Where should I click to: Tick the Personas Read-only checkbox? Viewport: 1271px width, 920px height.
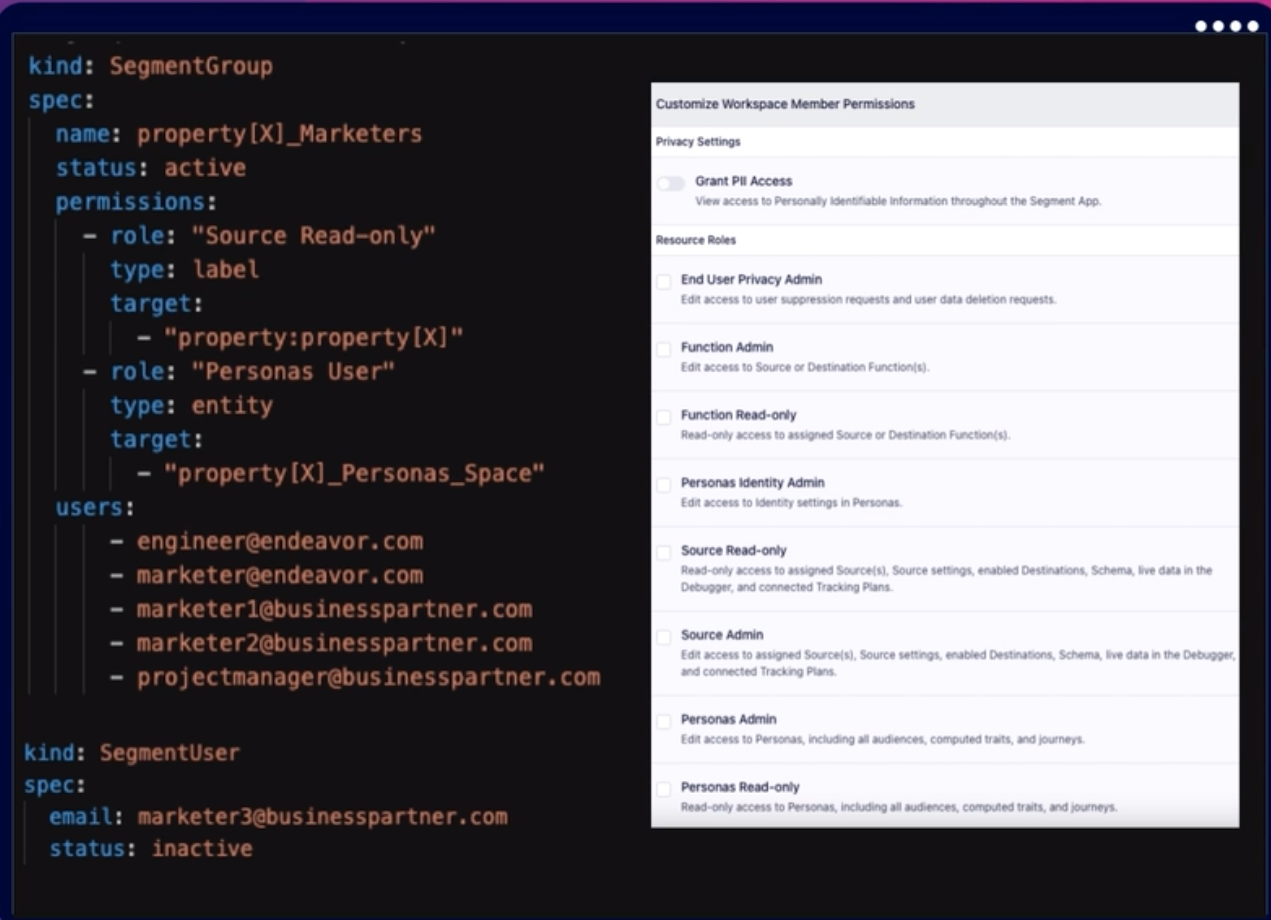664,789
